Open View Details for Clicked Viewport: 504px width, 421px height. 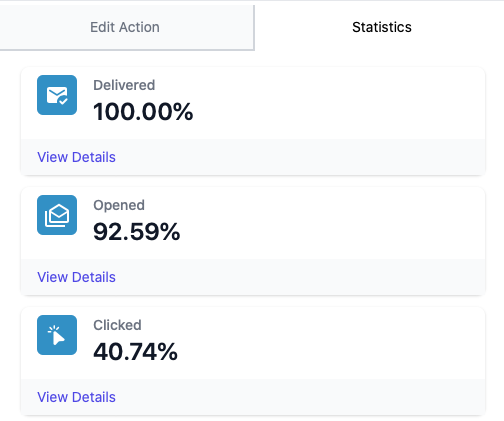coord(76,397)
